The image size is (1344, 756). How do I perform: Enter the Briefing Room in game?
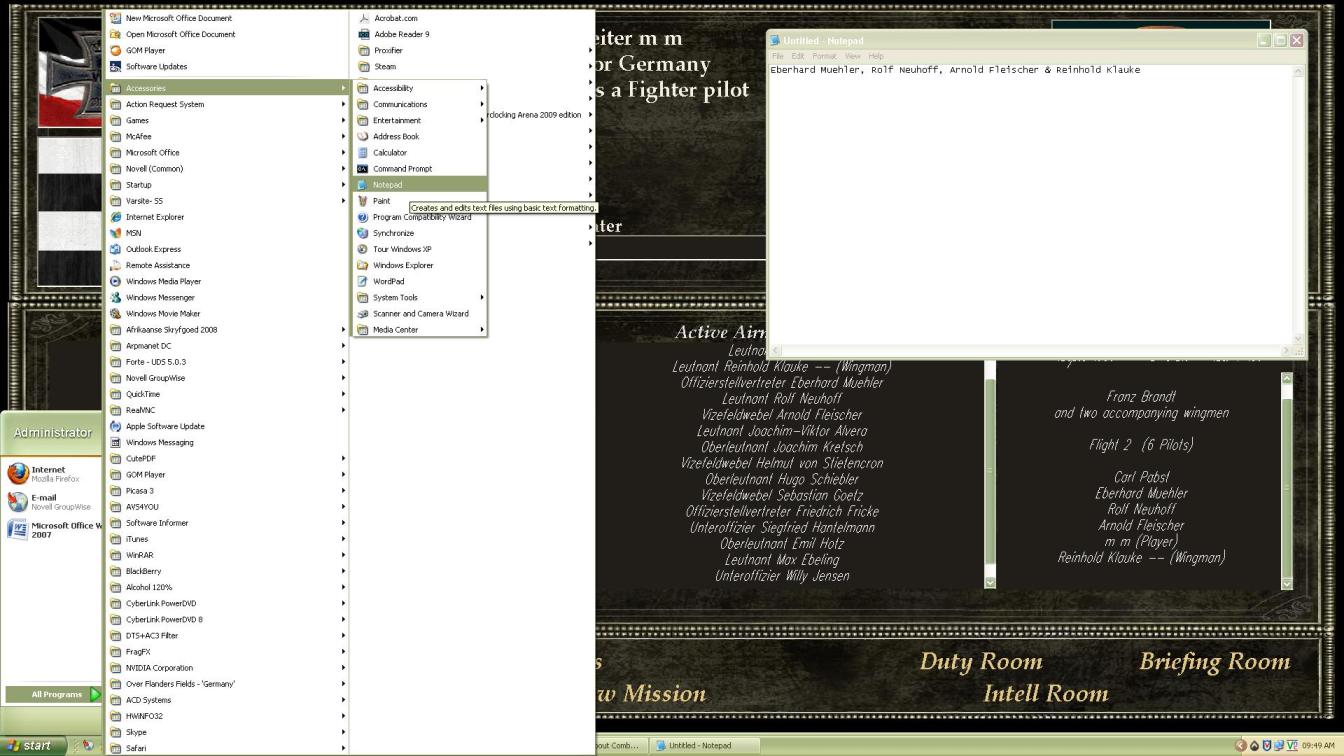pos(1215,661)
